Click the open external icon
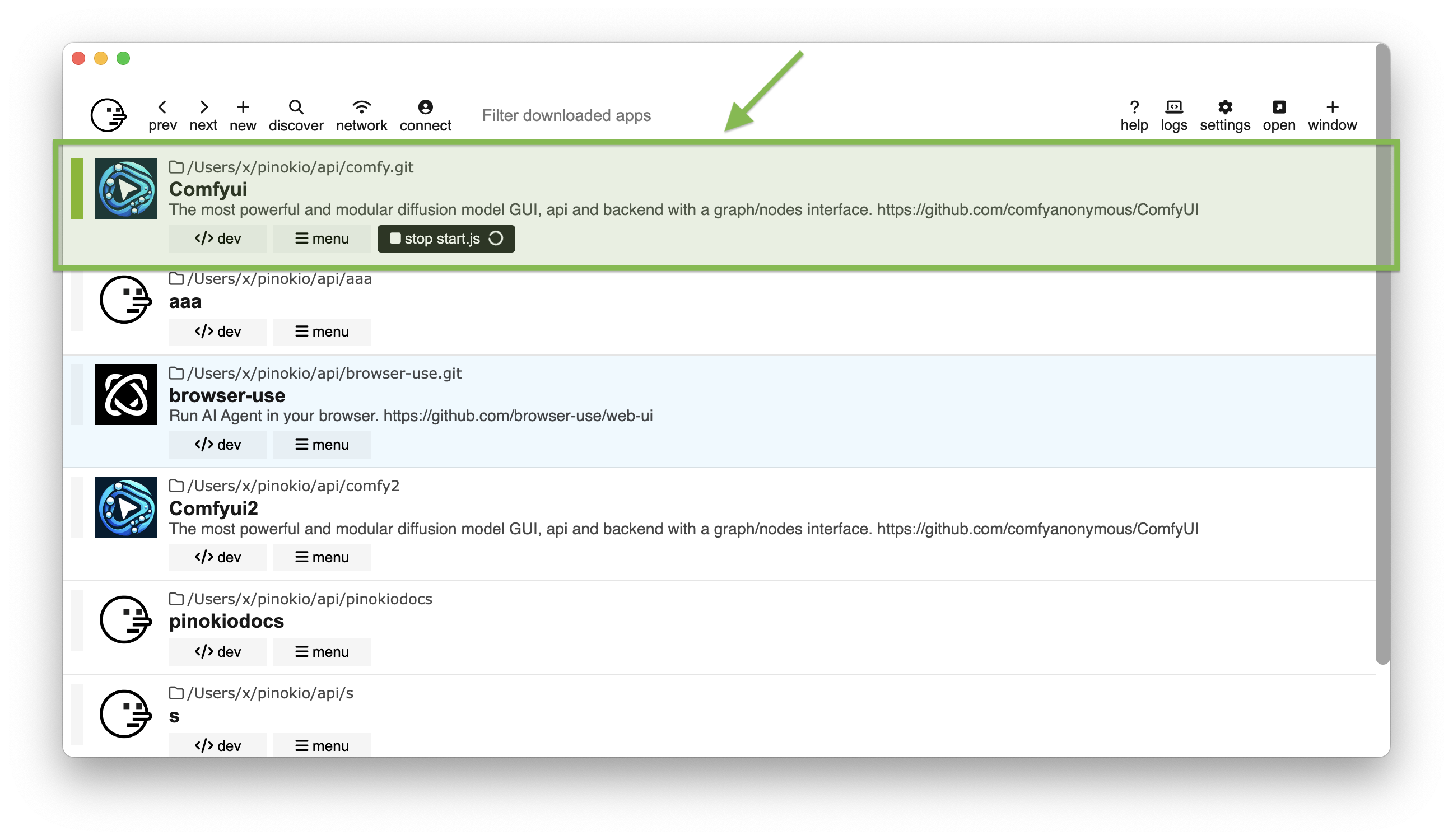Image resolution: width=1453 pixels, height=840 pixels. pos(1278,115)
